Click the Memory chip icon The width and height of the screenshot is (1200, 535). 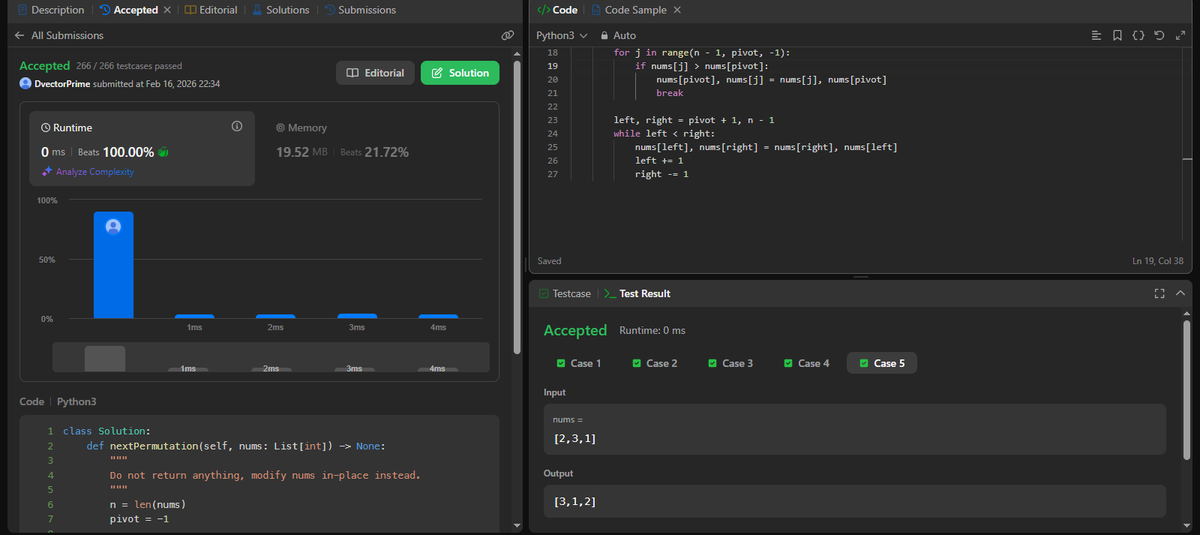click(280, 128)
